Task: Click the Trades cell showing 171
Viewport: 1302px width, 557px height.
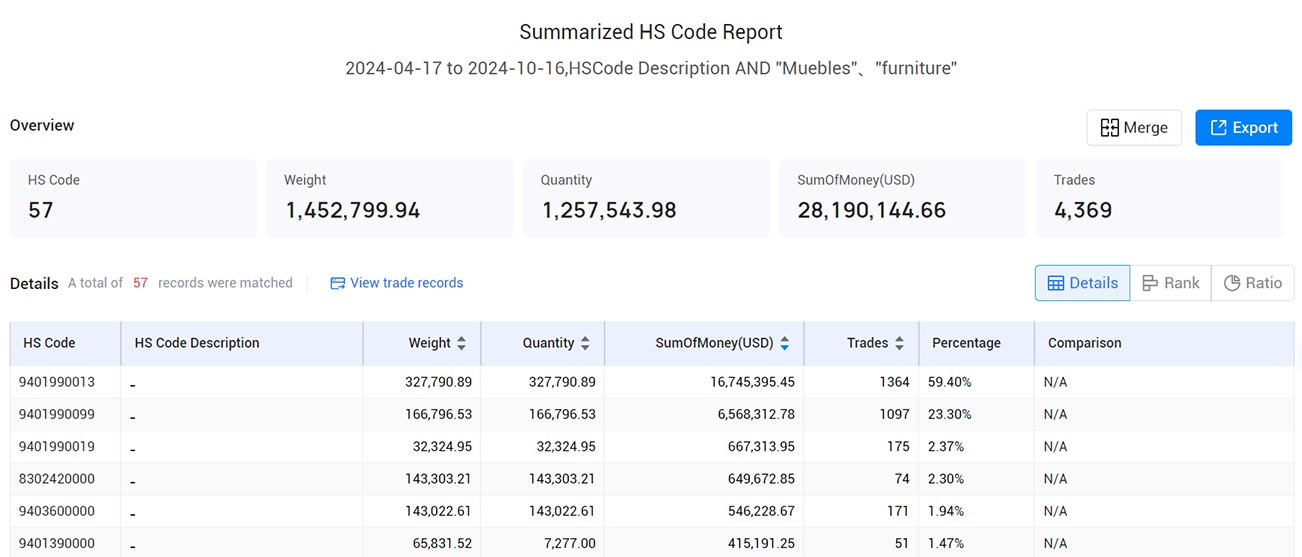Action: (x=861, y=511)
